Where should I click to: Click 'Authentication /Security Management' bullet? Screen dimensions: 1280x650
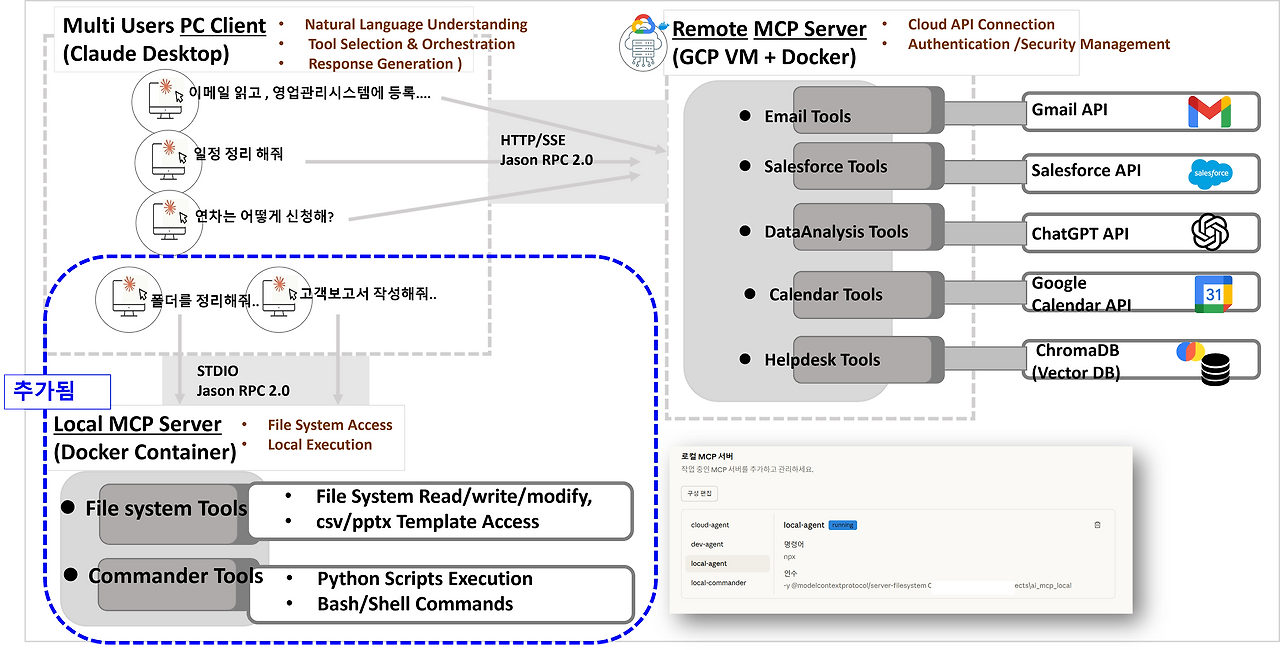(1039, 44)
